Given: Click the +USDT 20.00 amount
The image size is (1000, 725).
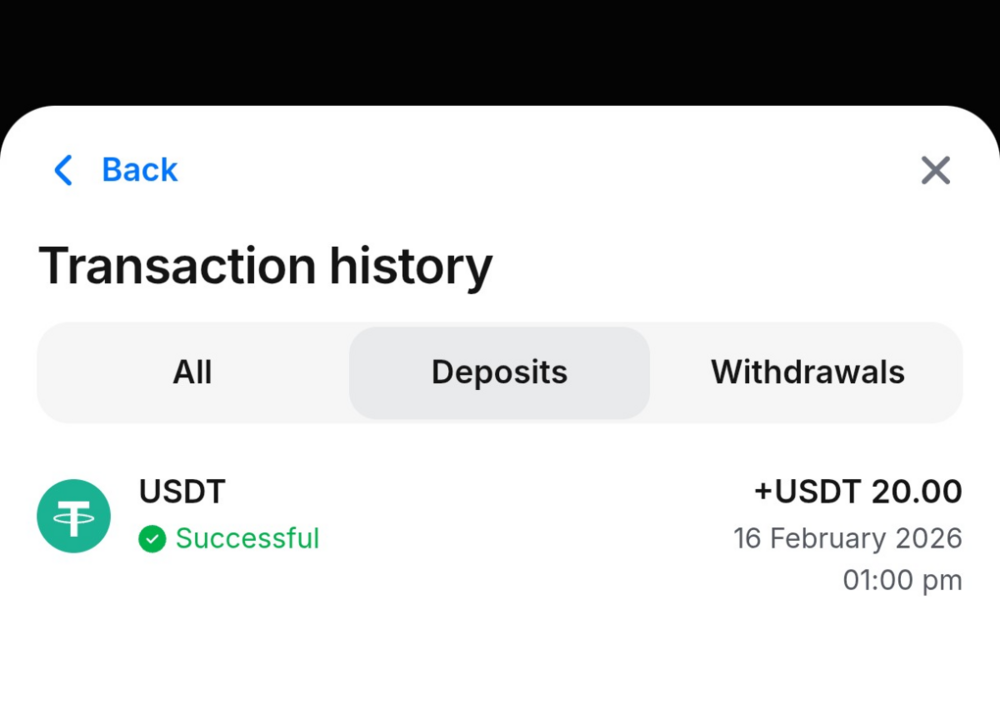Looking at the screenshot, I should (858, 491).
